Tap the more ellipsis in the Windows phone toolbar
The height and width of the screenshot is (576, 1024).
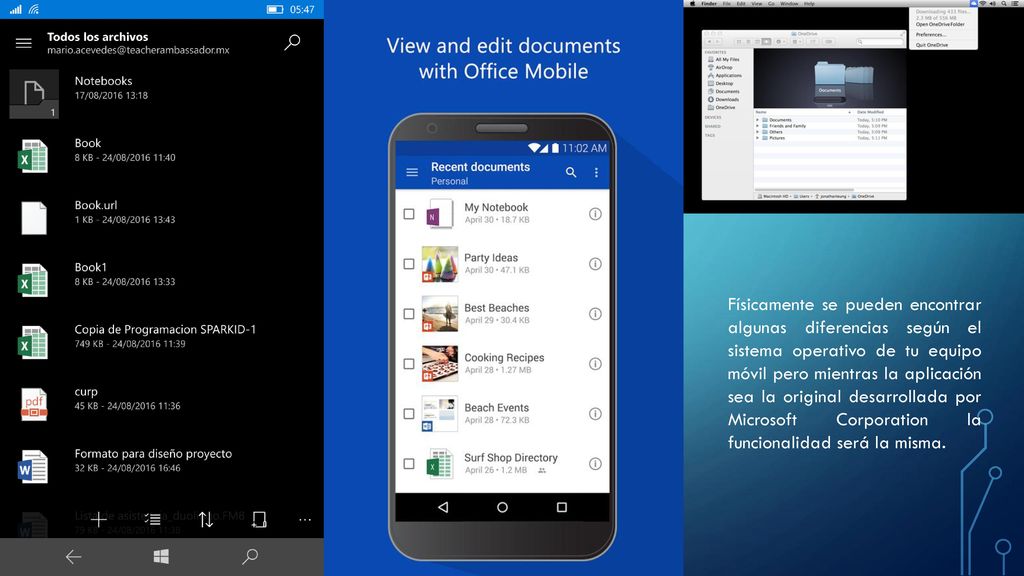(305, 520)
